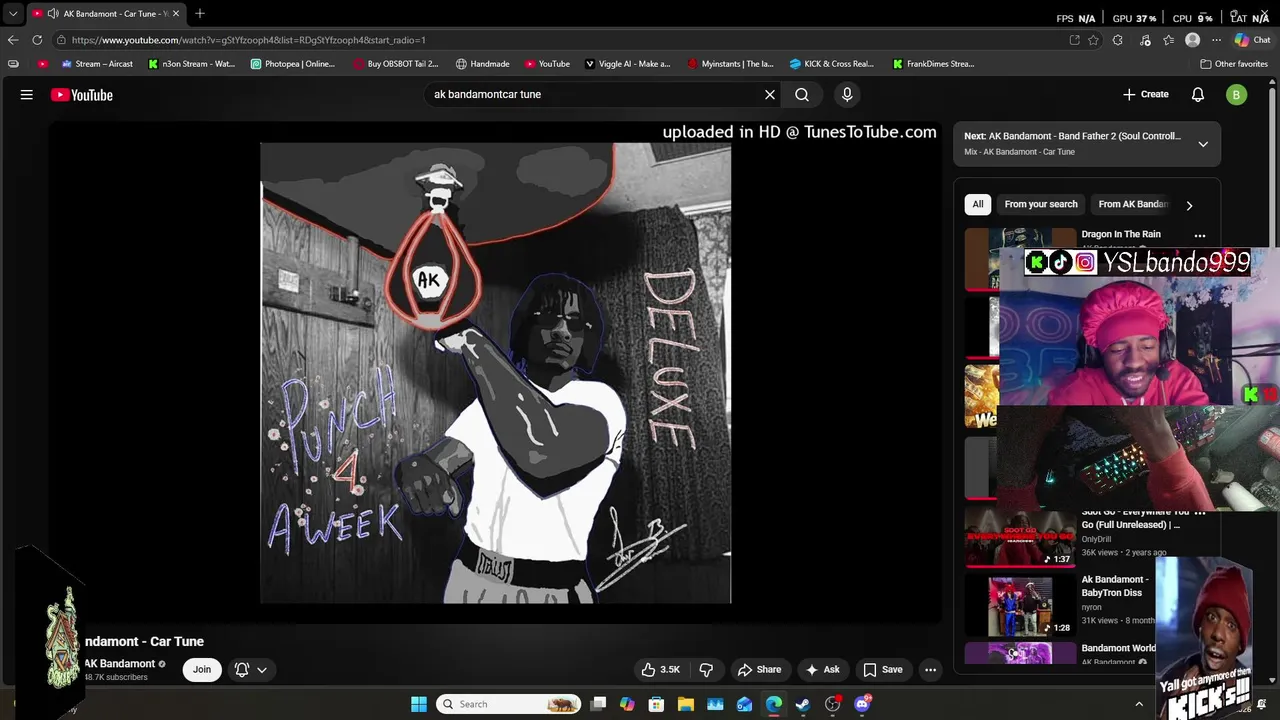Open OBS Studio from taskbar

[x=832, y=704]
